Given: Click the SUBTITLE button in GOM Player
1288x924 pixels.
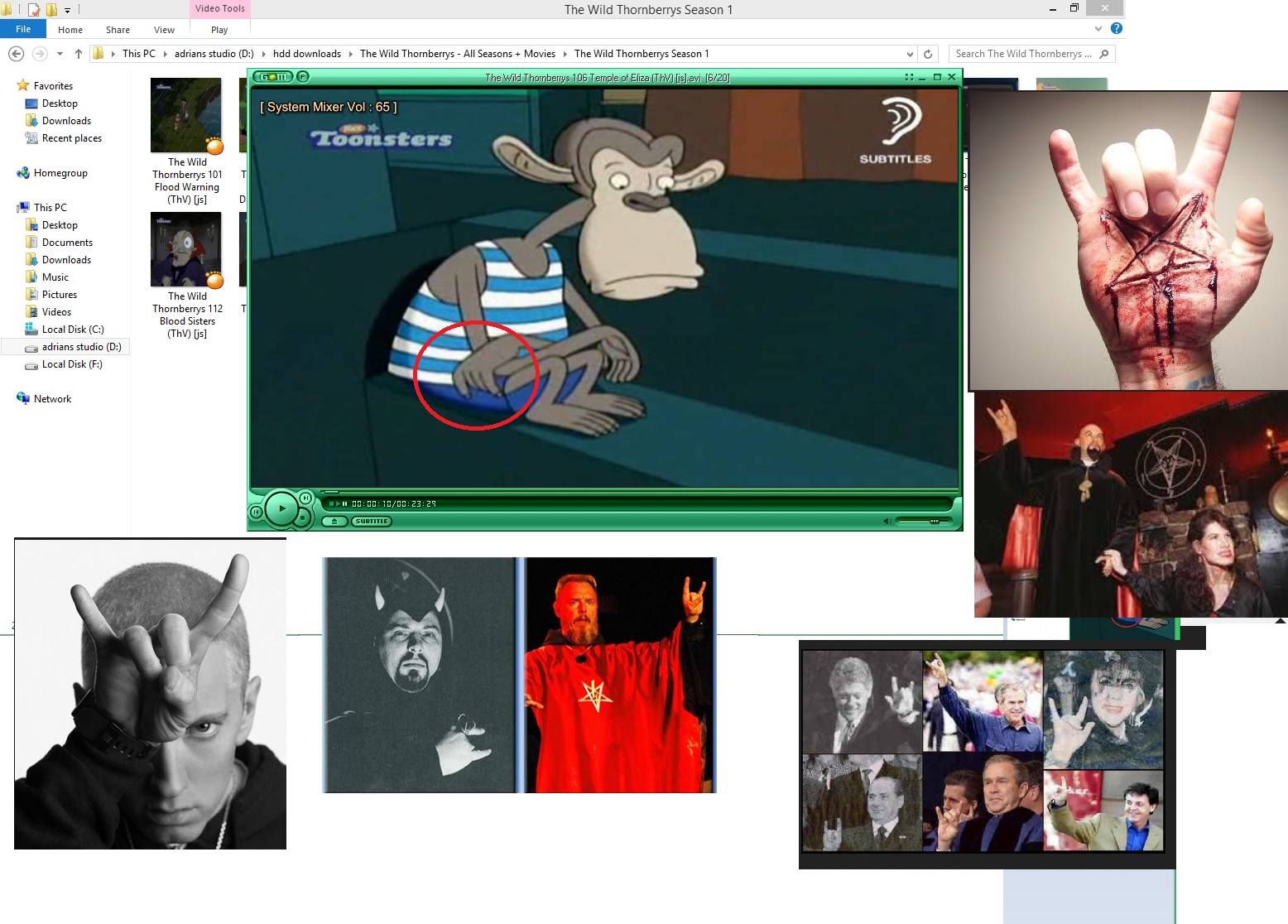Looking at the screenshot, I should [372, 522].
